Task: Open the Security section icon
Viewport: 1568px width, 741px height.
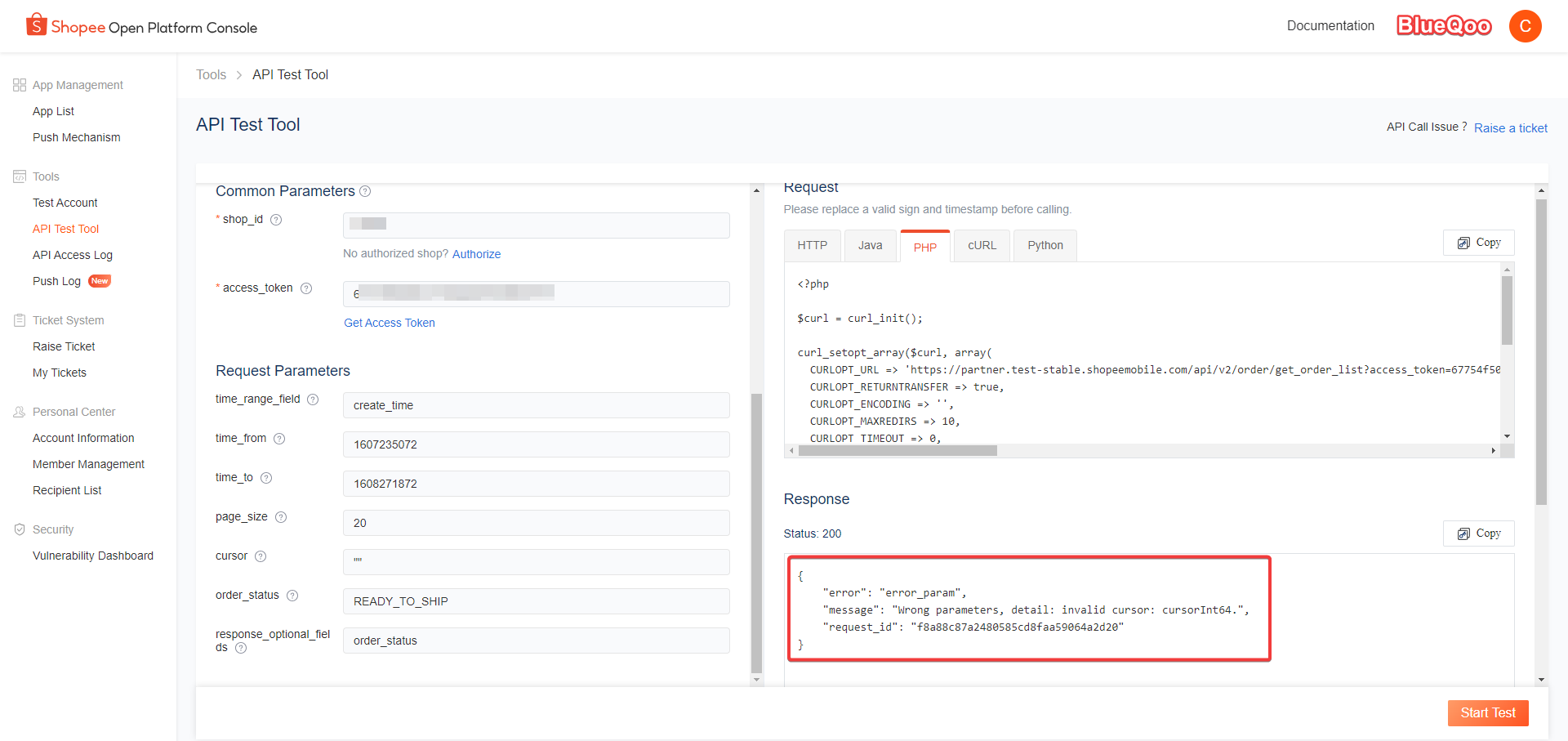Action: (19, 529)
